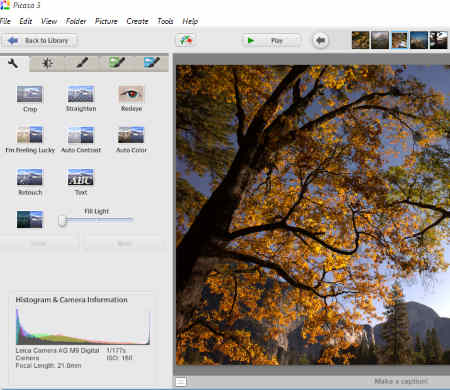Select the first thumbnail in the filmstrip

(360, 40)
